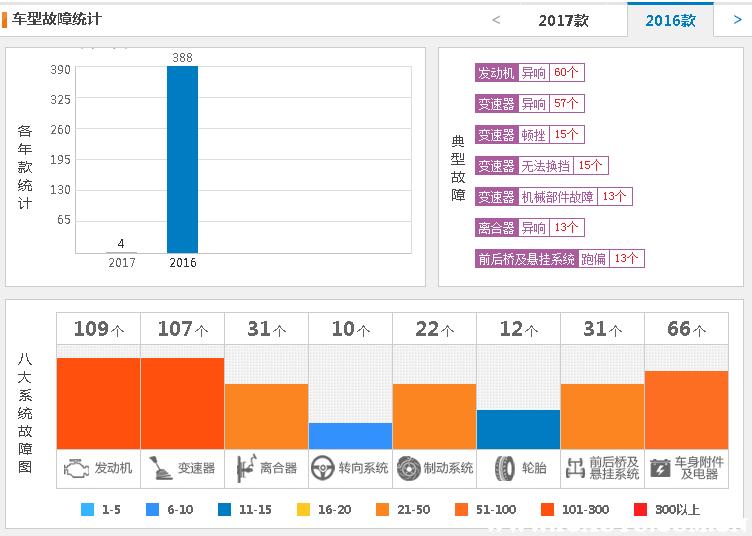
Task: Click the 101-300 legend swatch
Action: pyautogui.click(x=547, y=509)
